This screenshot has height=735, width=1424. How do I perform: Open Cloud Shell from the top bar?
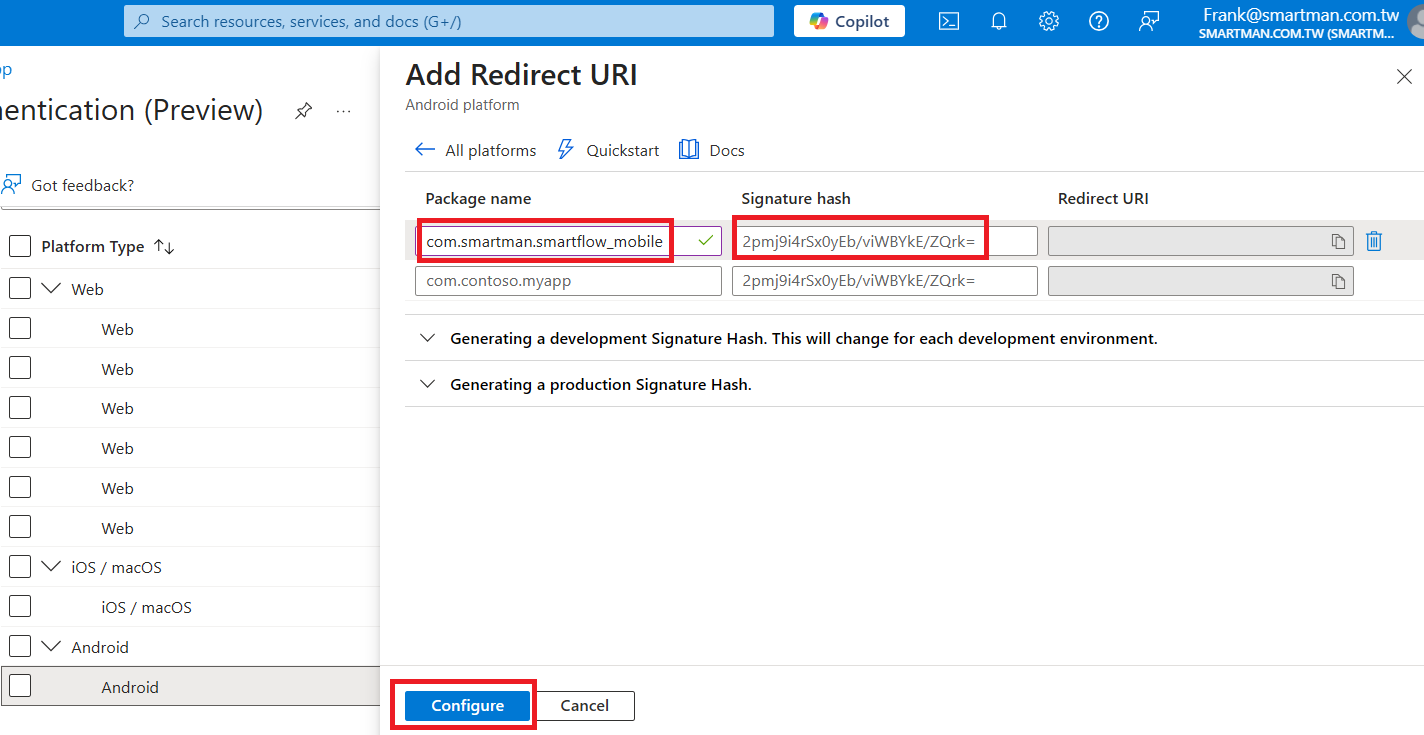tap(949, 21)
